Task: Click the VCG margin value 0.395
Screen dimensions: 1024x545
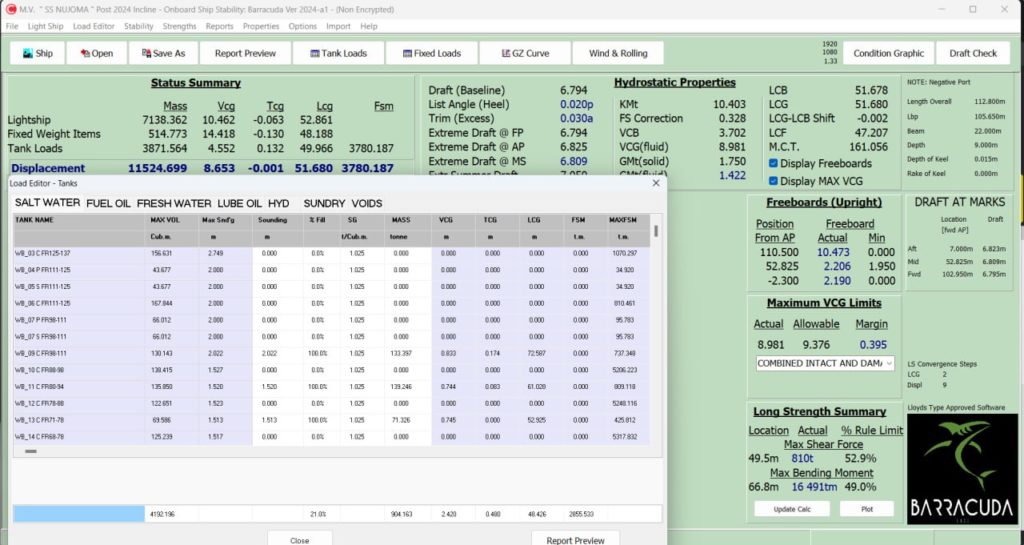Action: pos(873,345)
